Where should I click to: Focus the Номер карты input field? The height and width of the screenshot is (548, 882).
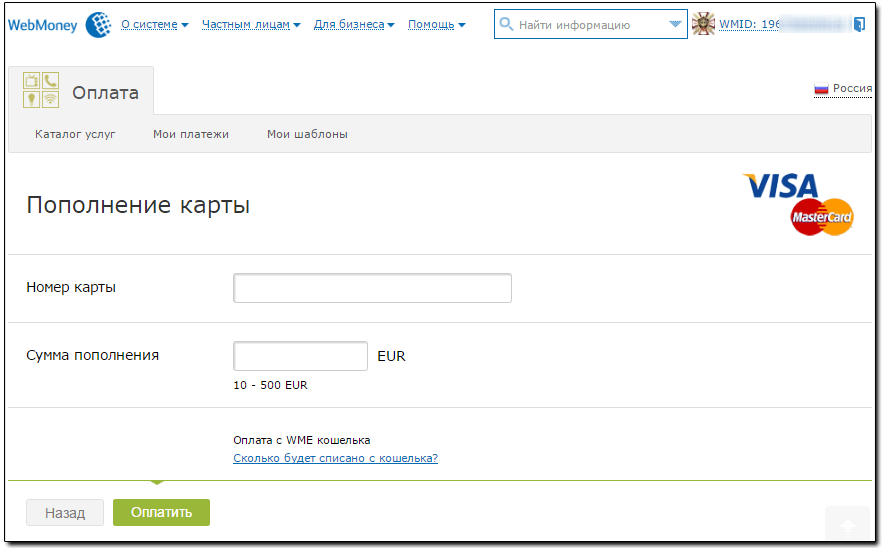tap(372, 288)
